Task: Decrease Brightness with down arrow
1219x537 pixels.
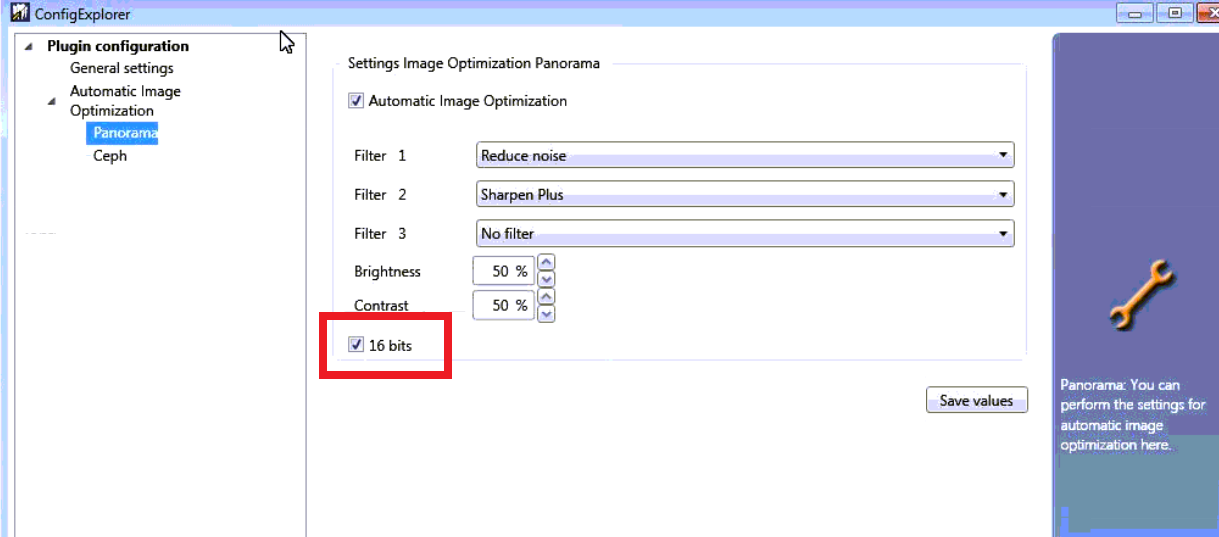Action: click(x=546, y=279)
